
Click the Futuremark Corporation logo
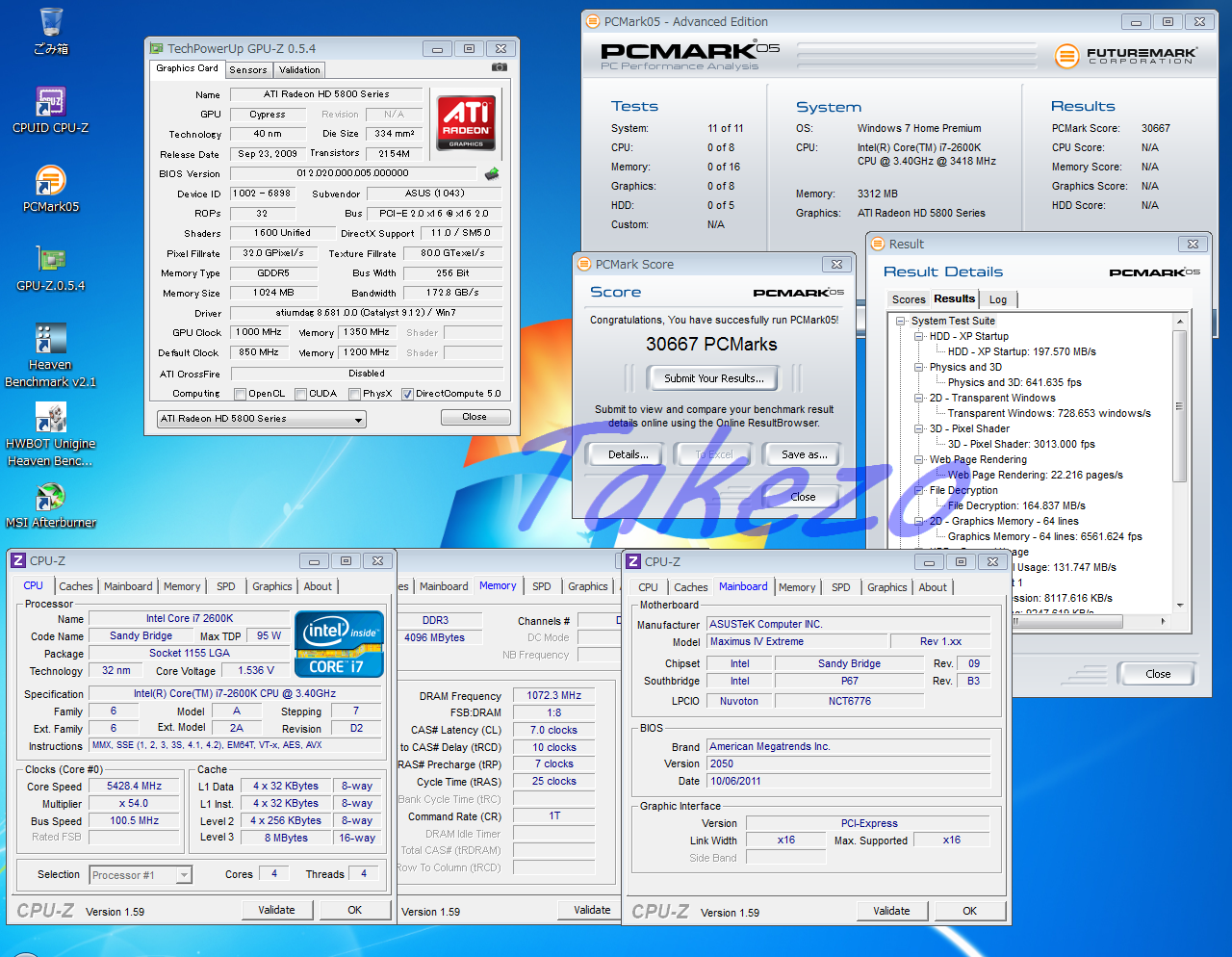point(1125,56)
